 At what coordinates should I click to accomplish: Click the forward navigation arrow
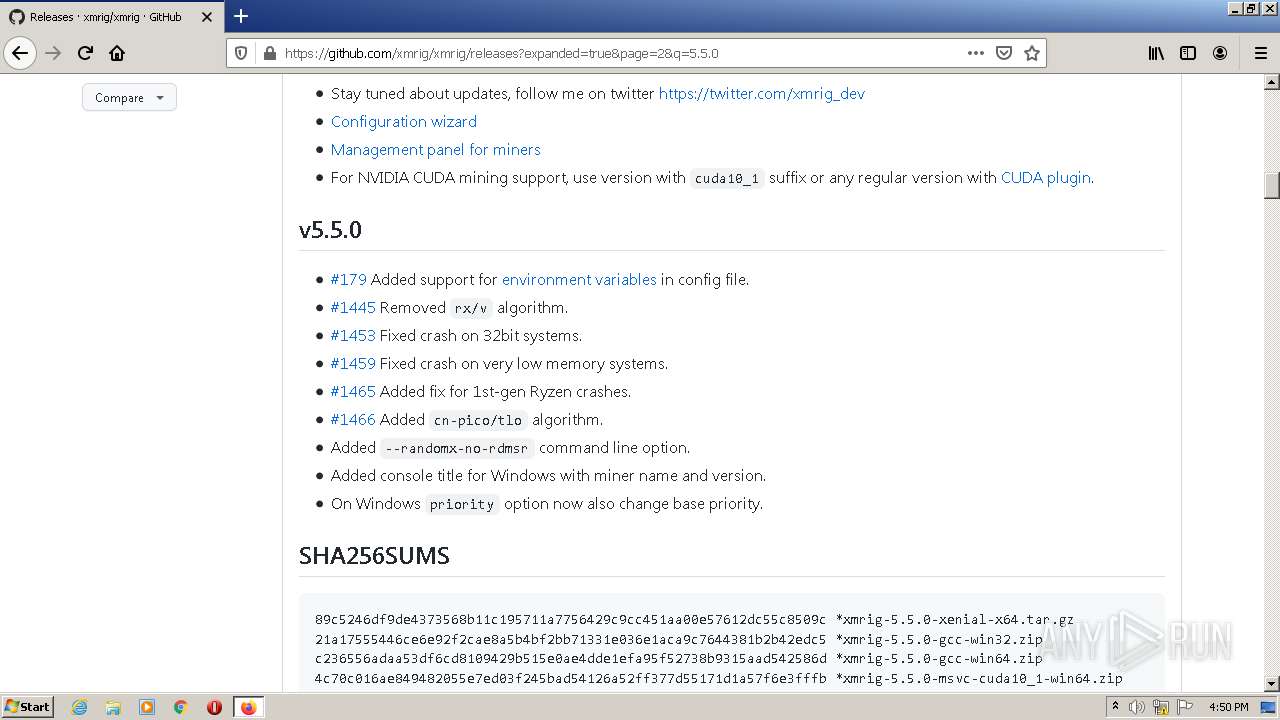(54, 53)
